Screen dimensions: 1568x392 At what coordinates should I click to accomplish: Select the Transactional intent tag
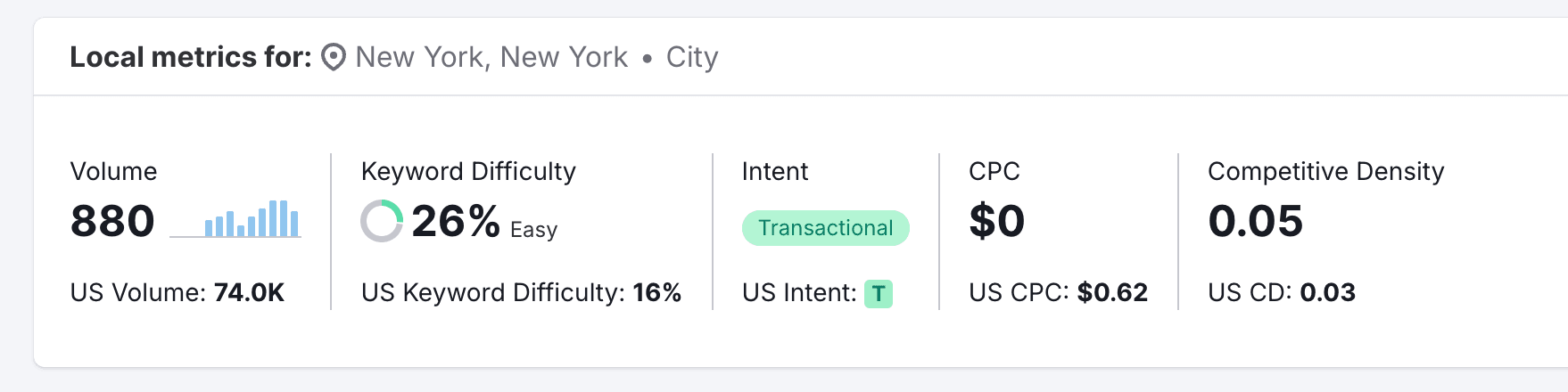[826, 228]
